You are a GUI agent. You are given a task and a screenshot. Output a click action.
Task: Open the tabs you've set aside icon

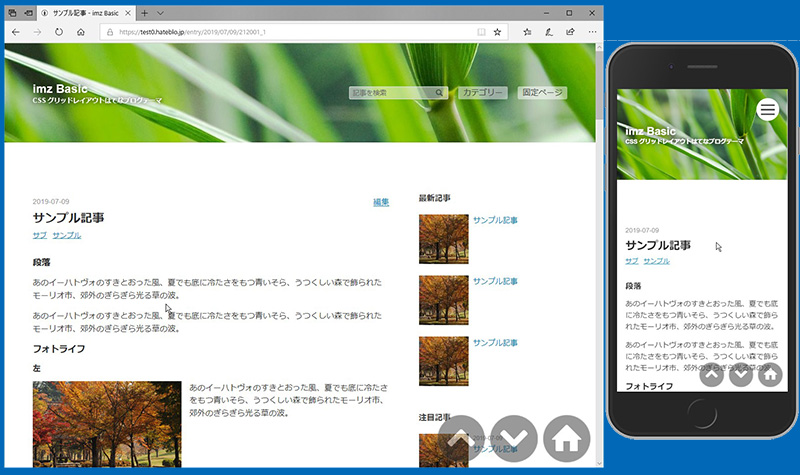pyautogui.click(x=12, y=13)
